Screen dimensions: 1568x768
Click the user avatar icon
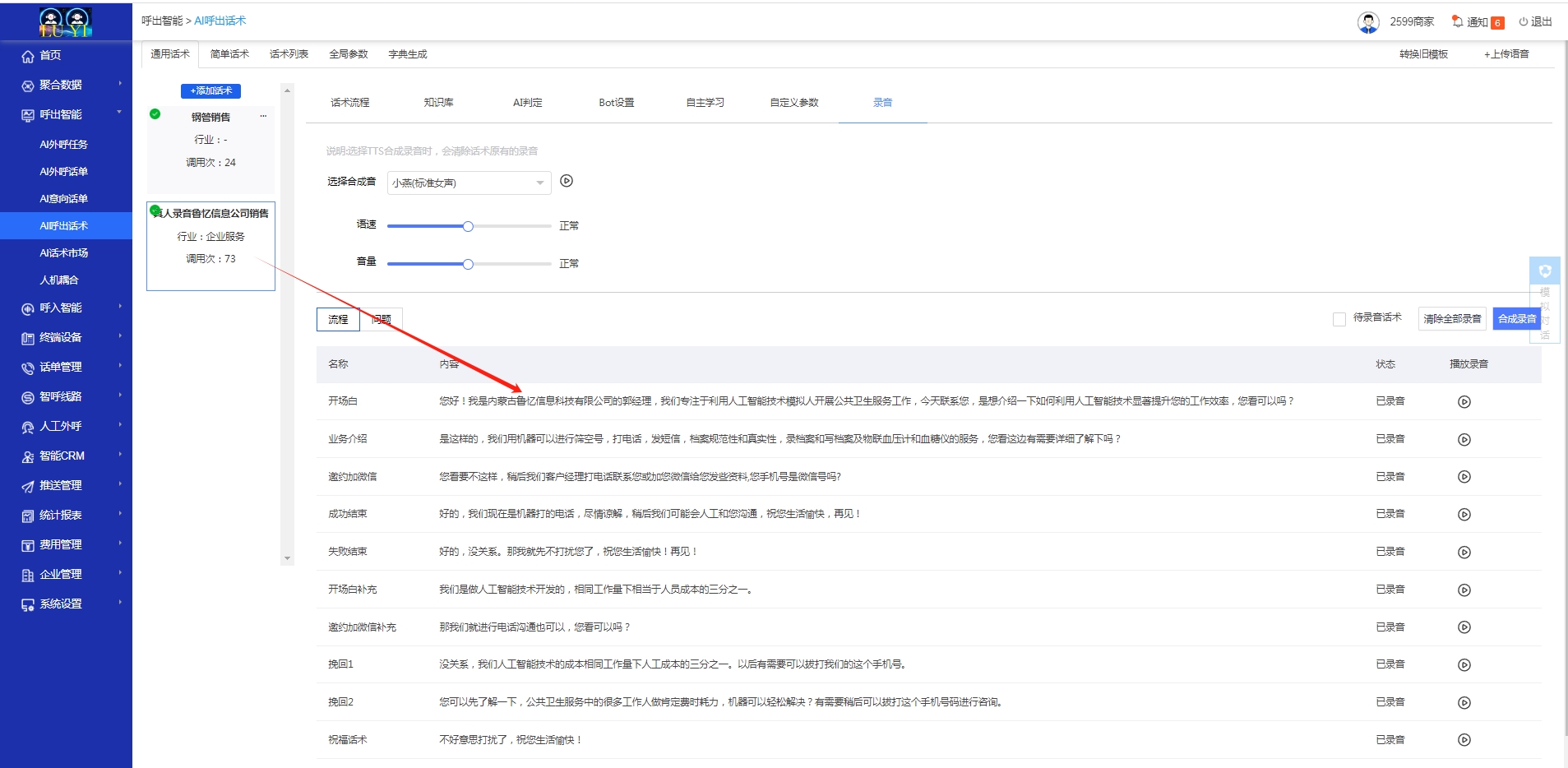1368,22
